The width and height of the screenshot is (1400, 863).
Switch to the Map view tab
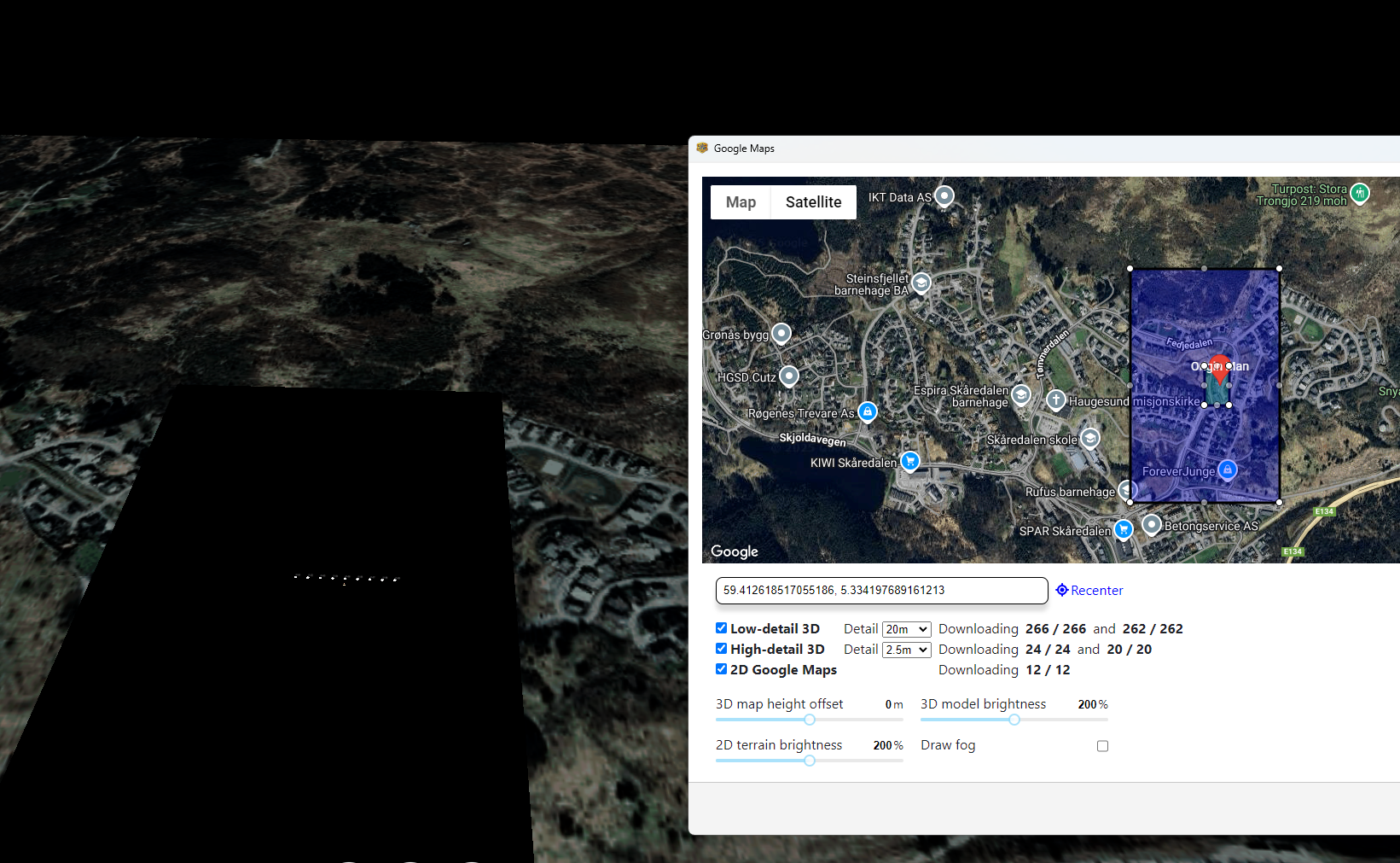(x=741, y=202)
